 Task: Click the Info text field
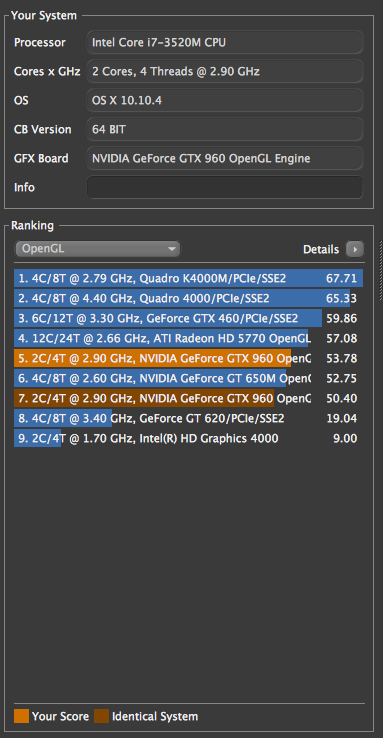point(225,187)
